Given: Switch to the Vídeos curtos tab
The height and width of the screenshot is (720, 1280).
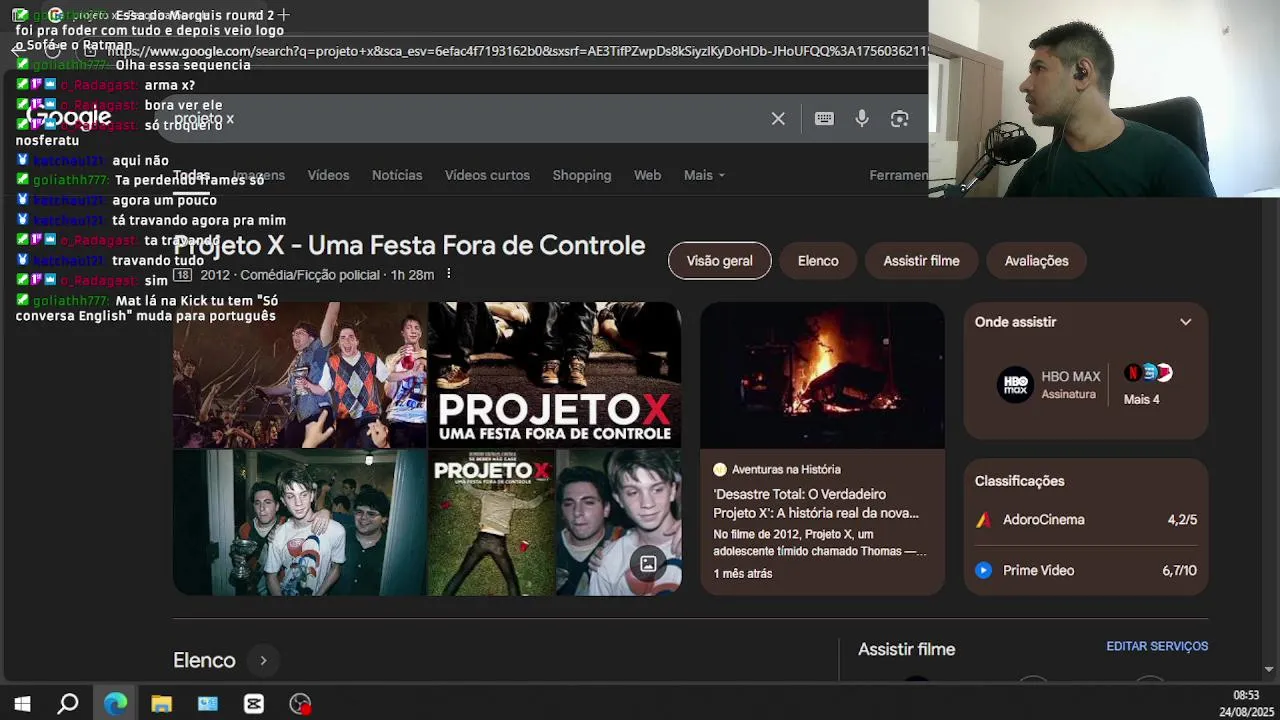Looking at the screenshot, I should (487, 175).
